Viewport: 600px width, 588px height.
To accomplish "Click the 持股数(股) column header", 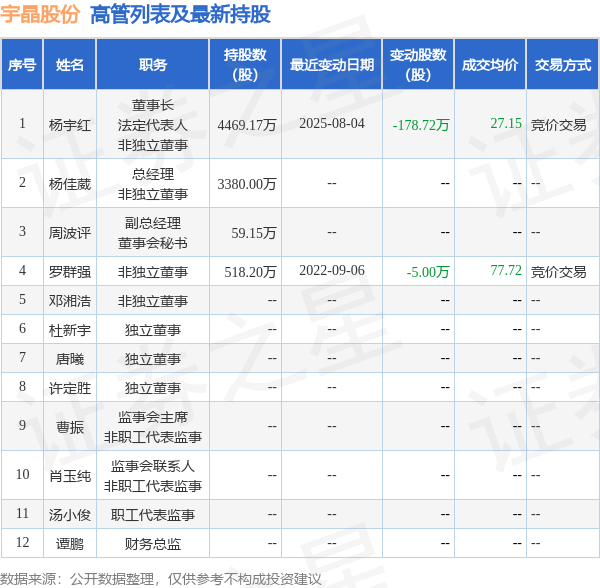I will (245, 65).
